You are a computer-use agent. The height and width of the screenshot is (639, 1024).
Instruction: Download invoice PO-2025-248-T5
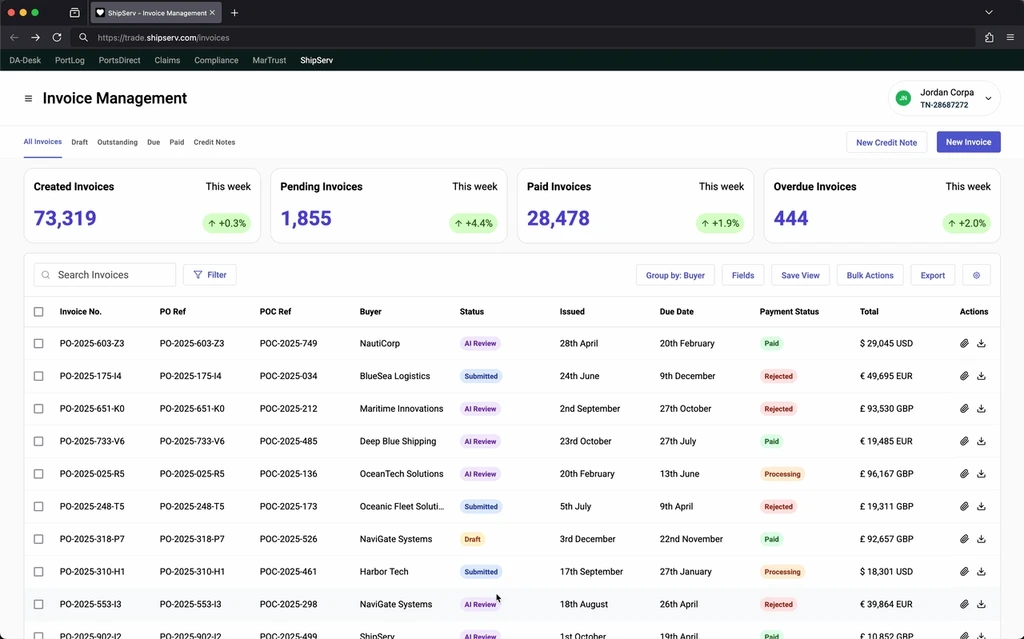[981, 506]
